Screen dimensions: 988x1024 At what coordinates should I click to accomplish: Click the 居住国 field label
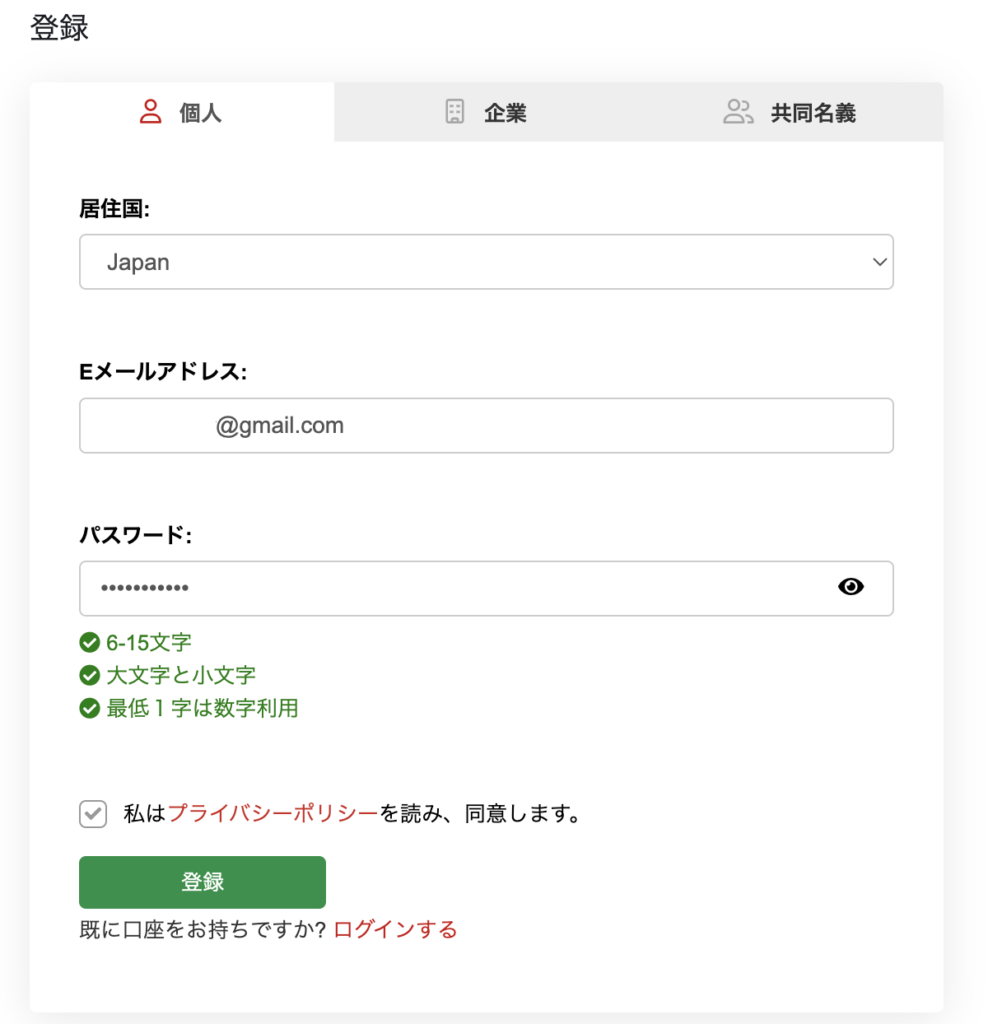pyautogui.click(x=114, y=208)
